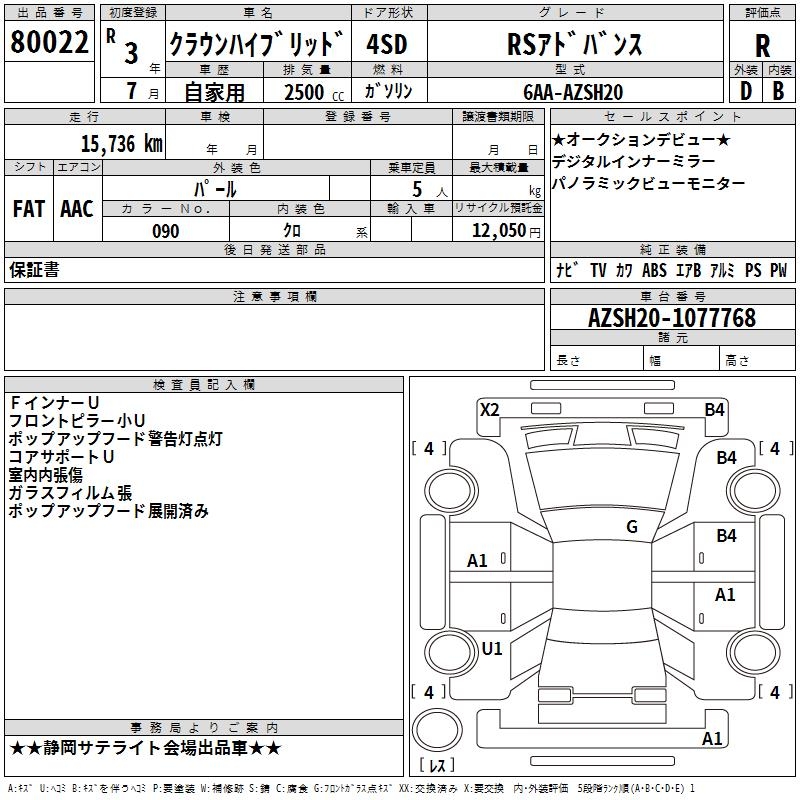Click the 純正装備 header

click(x=672, y=249)
